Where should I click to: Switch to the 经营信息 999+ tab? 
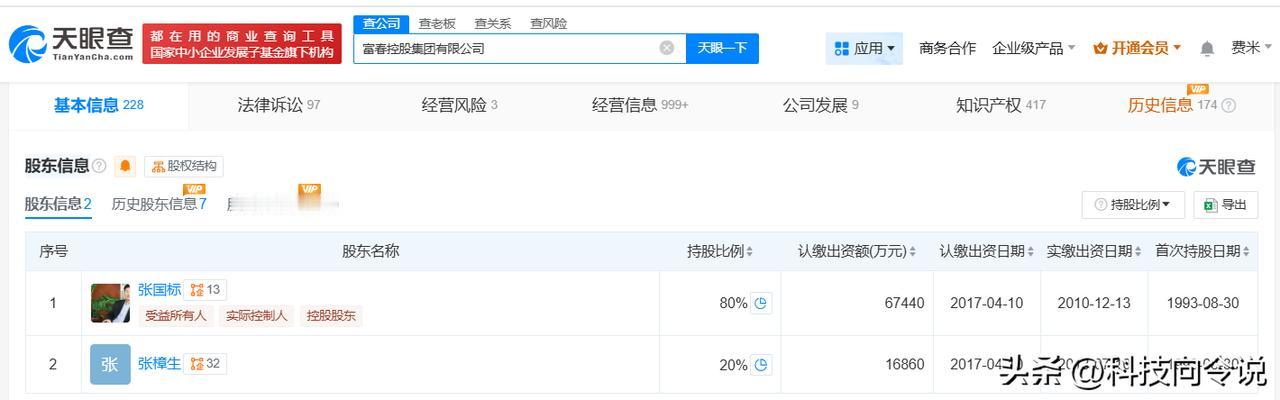pyautogui.click(x=640, y=105)
